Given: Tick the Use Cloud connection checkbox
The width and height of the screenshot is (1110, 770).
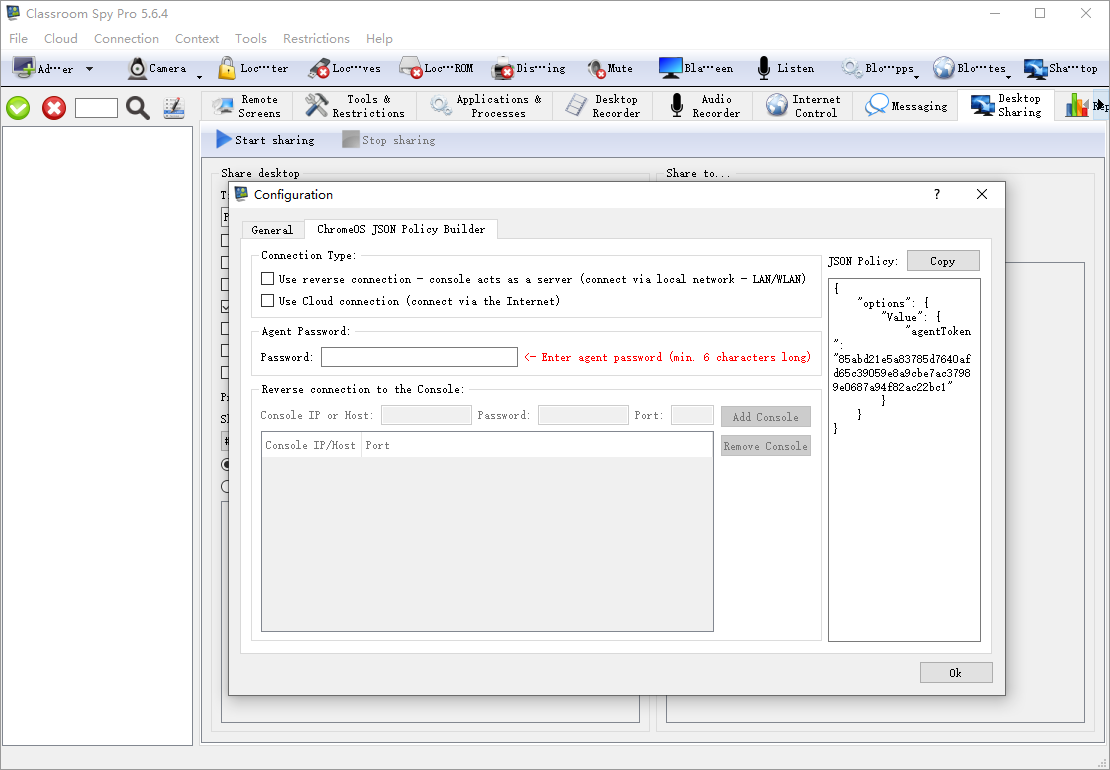Looking at the screenshot, I should pos(267,301).
